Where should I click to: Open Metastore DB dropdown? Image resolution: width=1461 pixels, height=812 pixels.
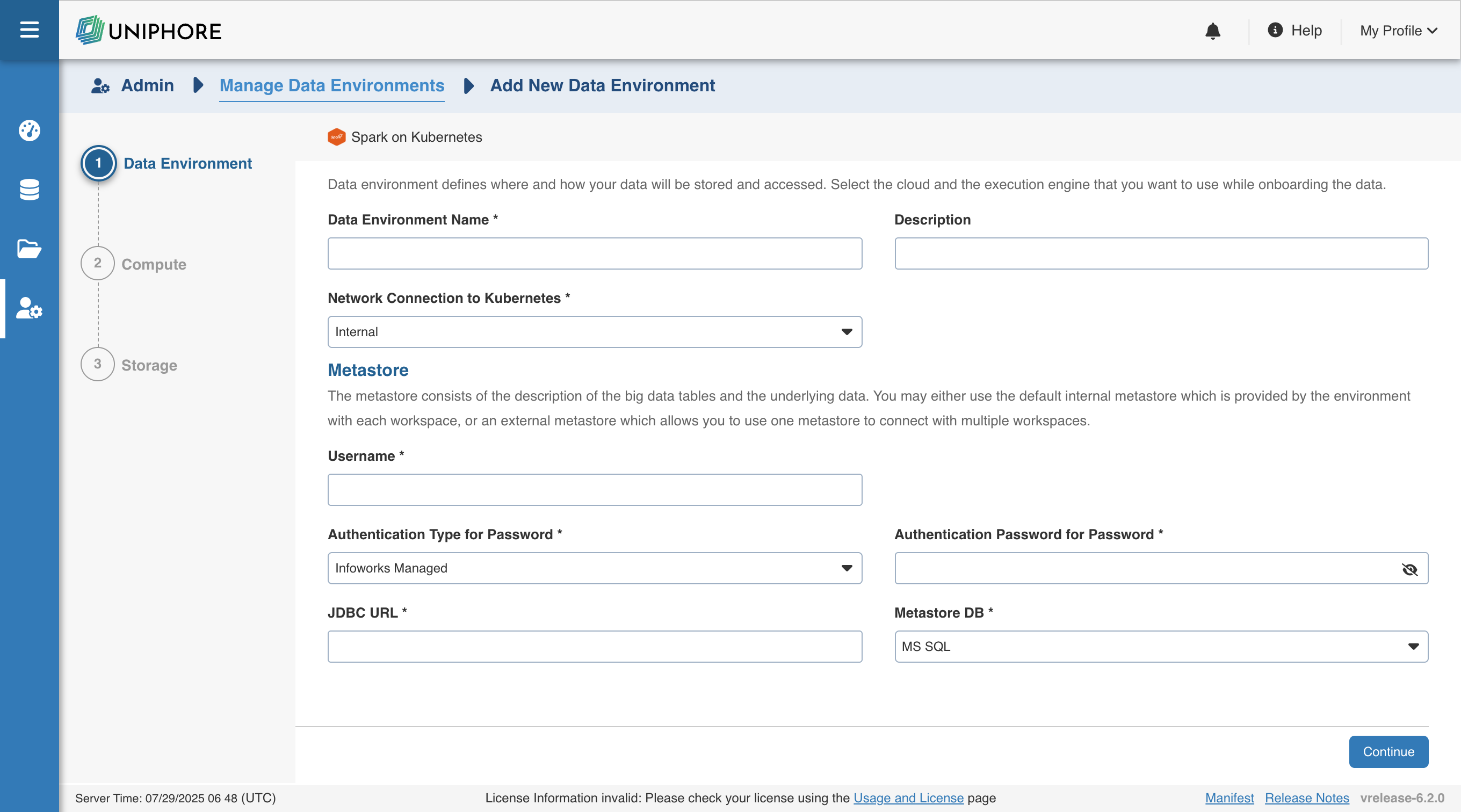[1161, 647]
